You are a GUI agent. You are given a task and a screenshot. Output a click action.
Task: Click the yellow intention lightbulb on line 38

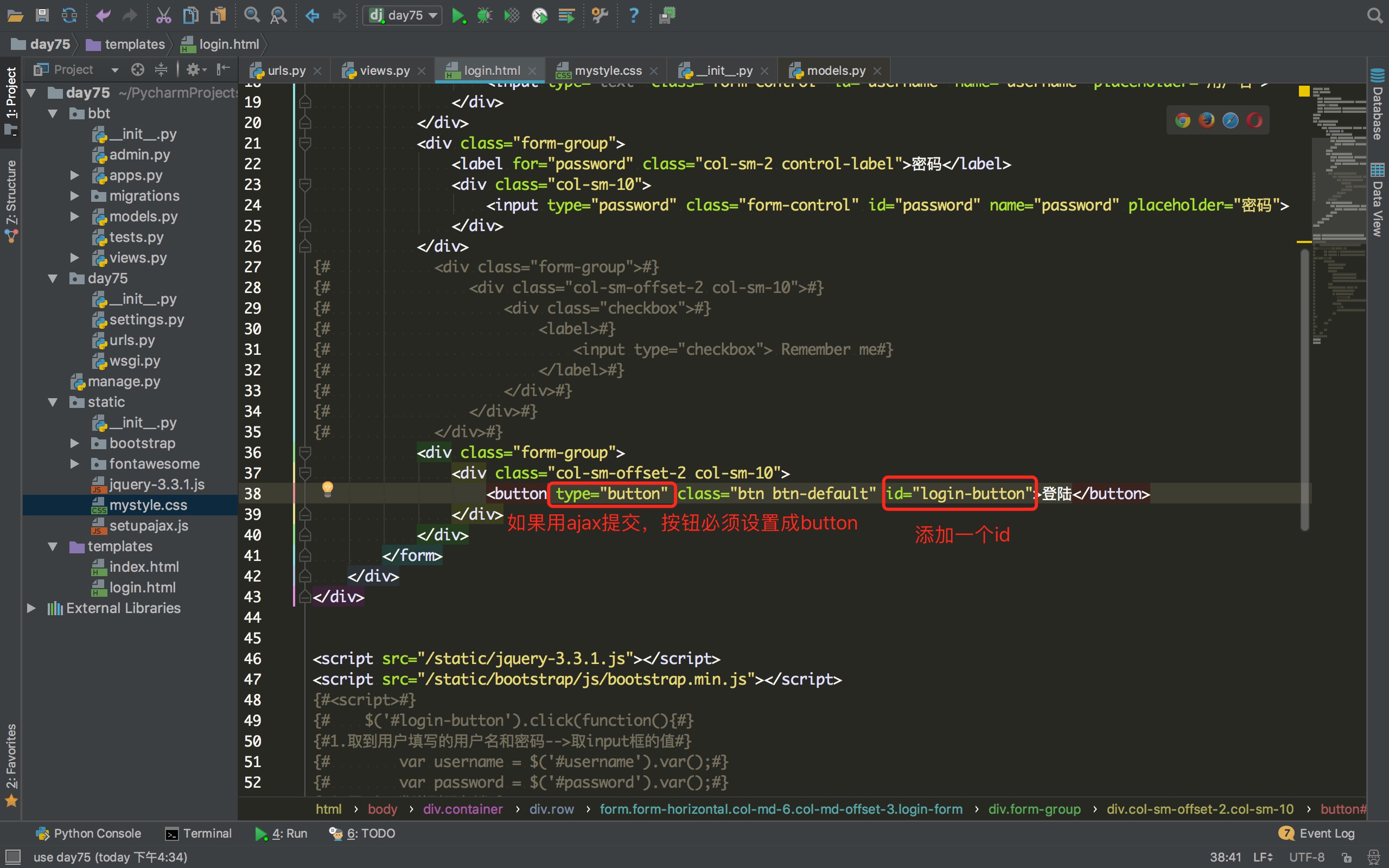pyautogui.click(x=327, y=489)
